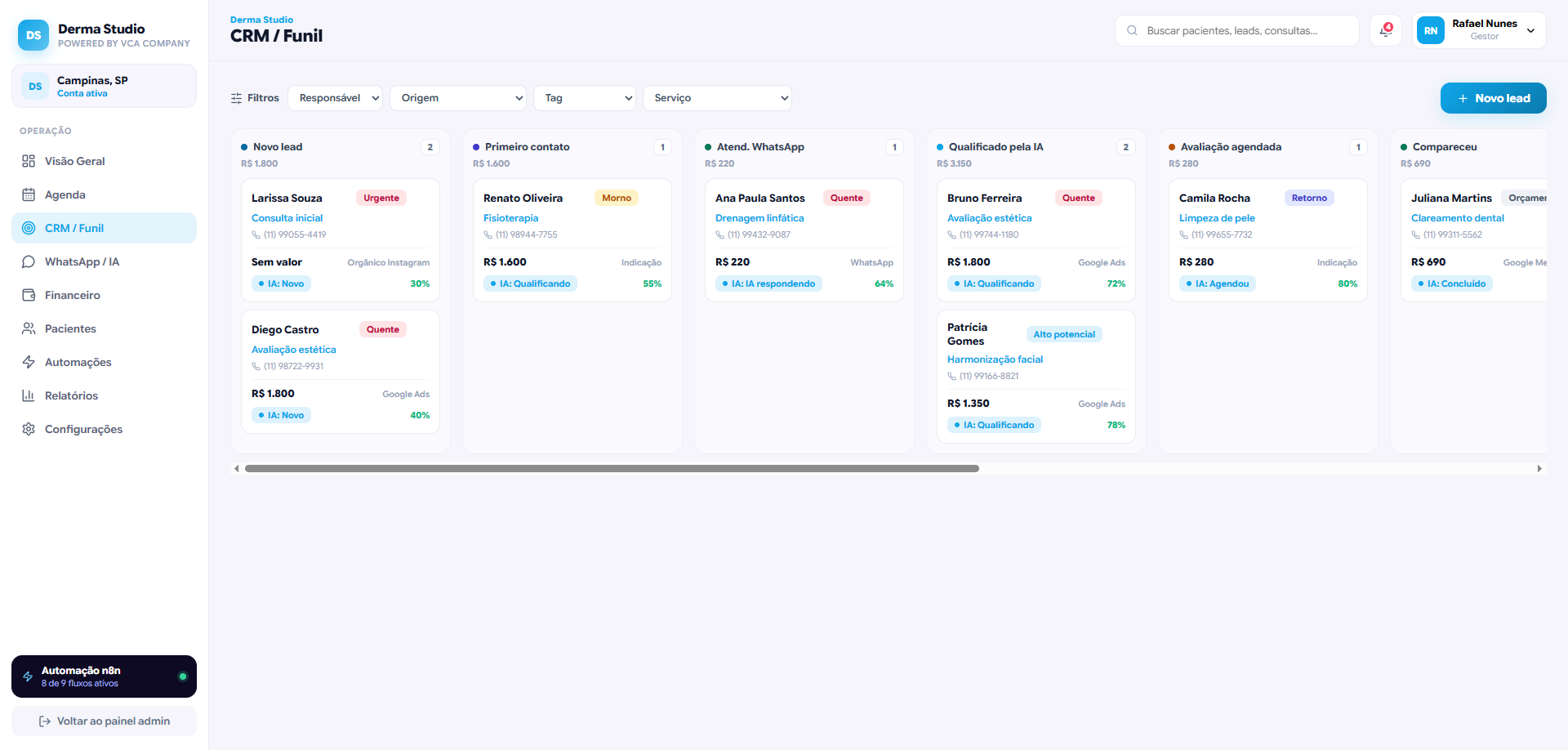Open the Origem filter dropdown
Image resolution: width=1568 pixels, height=750 pixels.
tap(458, 98)
